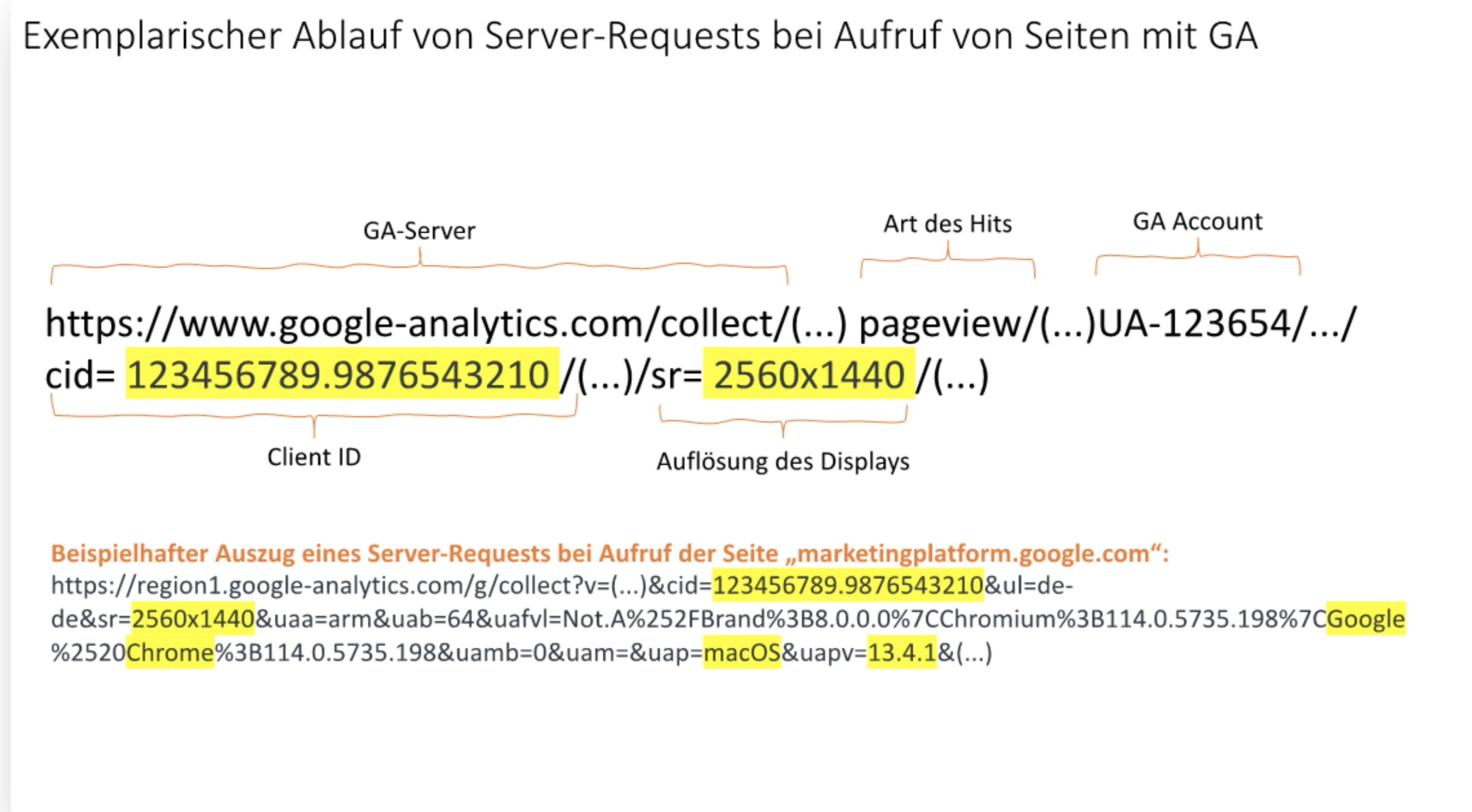The image size is (1472, 812).
Task: Click the Client ID label
Action: pyautogui.click(x=314, y=457)
